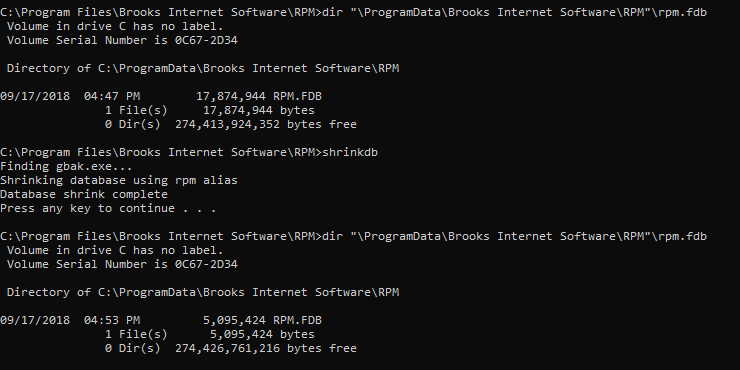Click the second dir command line
The height and width of the screenshot is (370, 740).
point(353,236)
